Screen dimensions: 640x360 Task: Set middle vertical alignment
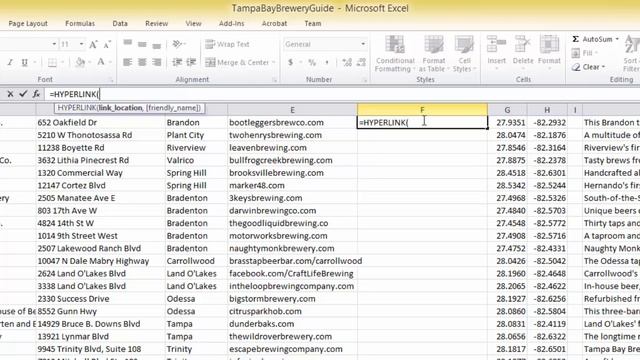pos(142,44)
